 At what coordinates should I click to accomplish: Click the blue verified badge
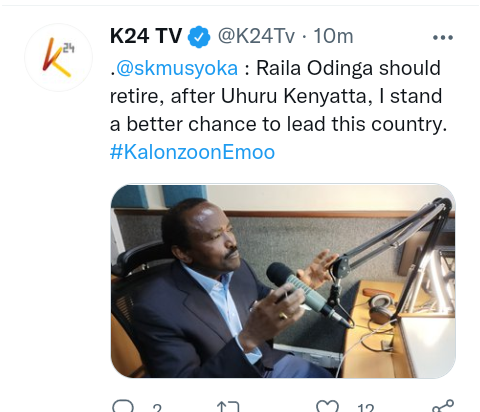(199, 37)
